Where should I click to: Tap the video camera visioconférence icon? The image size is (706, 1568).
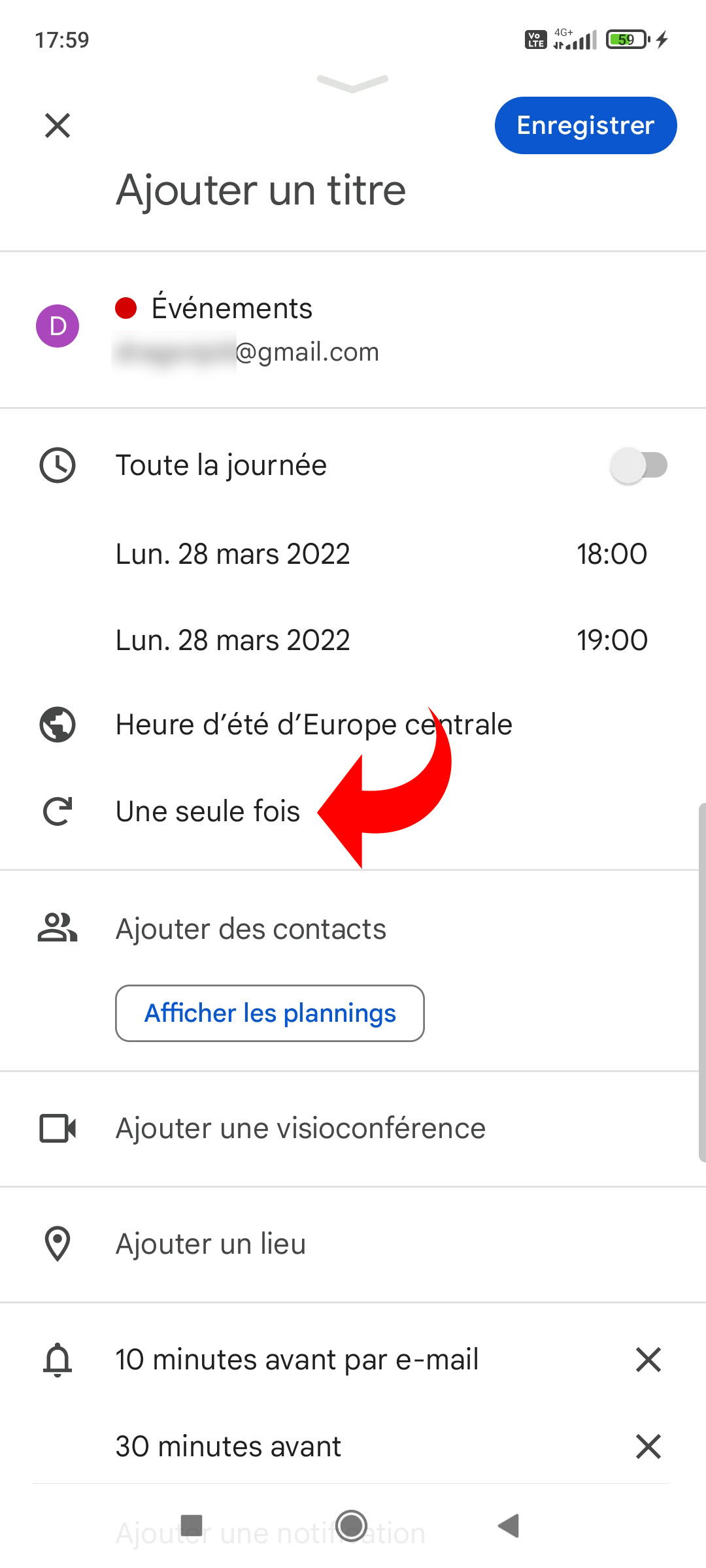[58, 1128]
